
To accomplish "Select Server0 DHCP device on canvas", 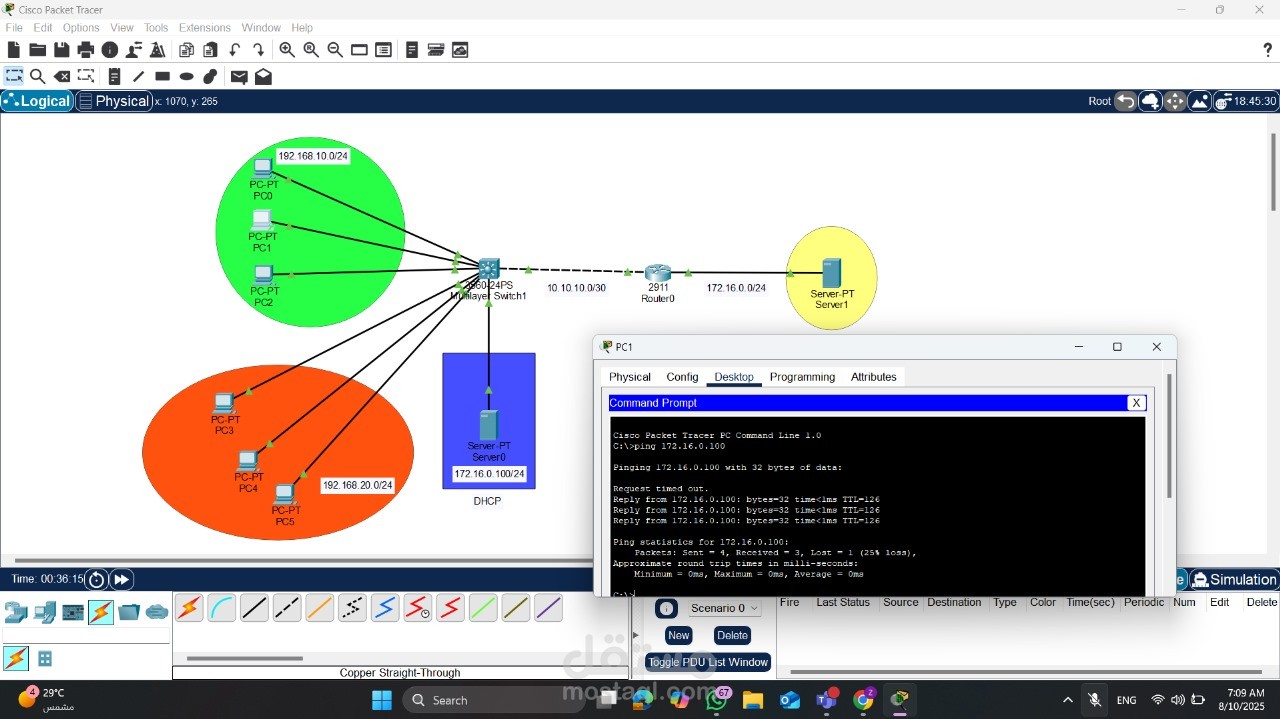I will click(489, 425).
